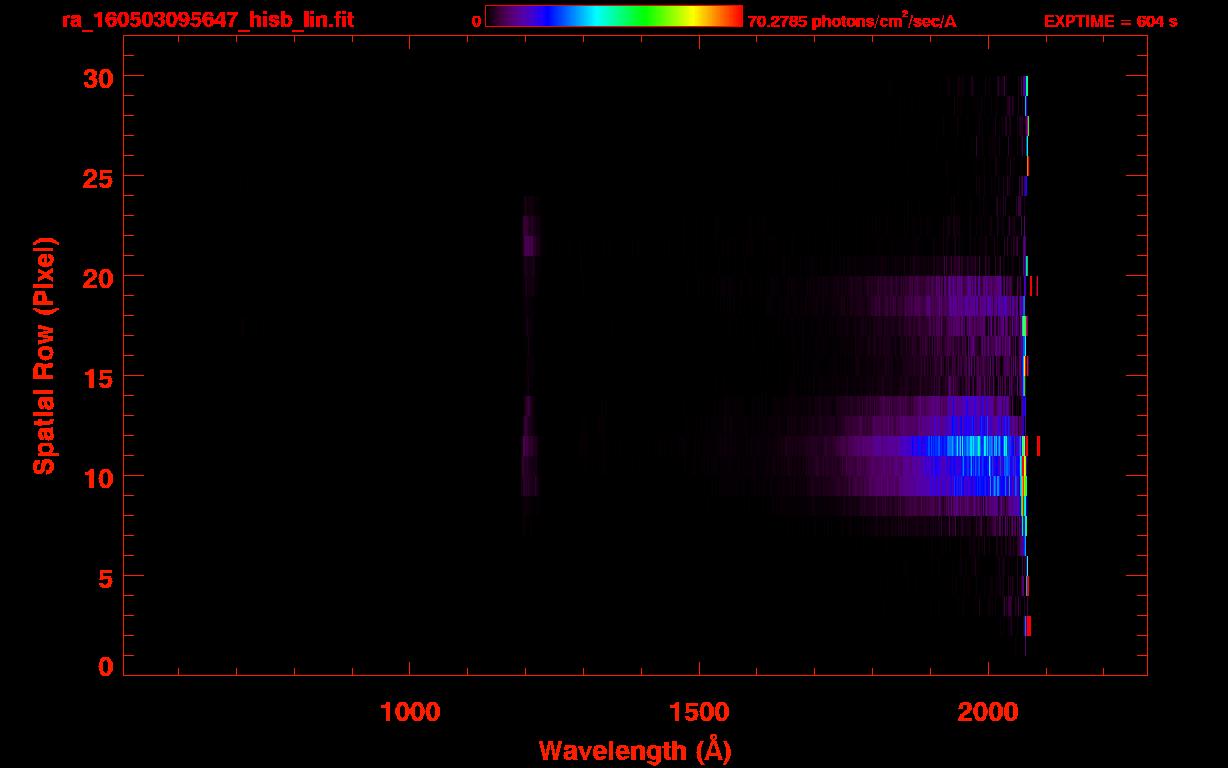
Task: Click the rainbow color scale bar
Action: (614, 17)
